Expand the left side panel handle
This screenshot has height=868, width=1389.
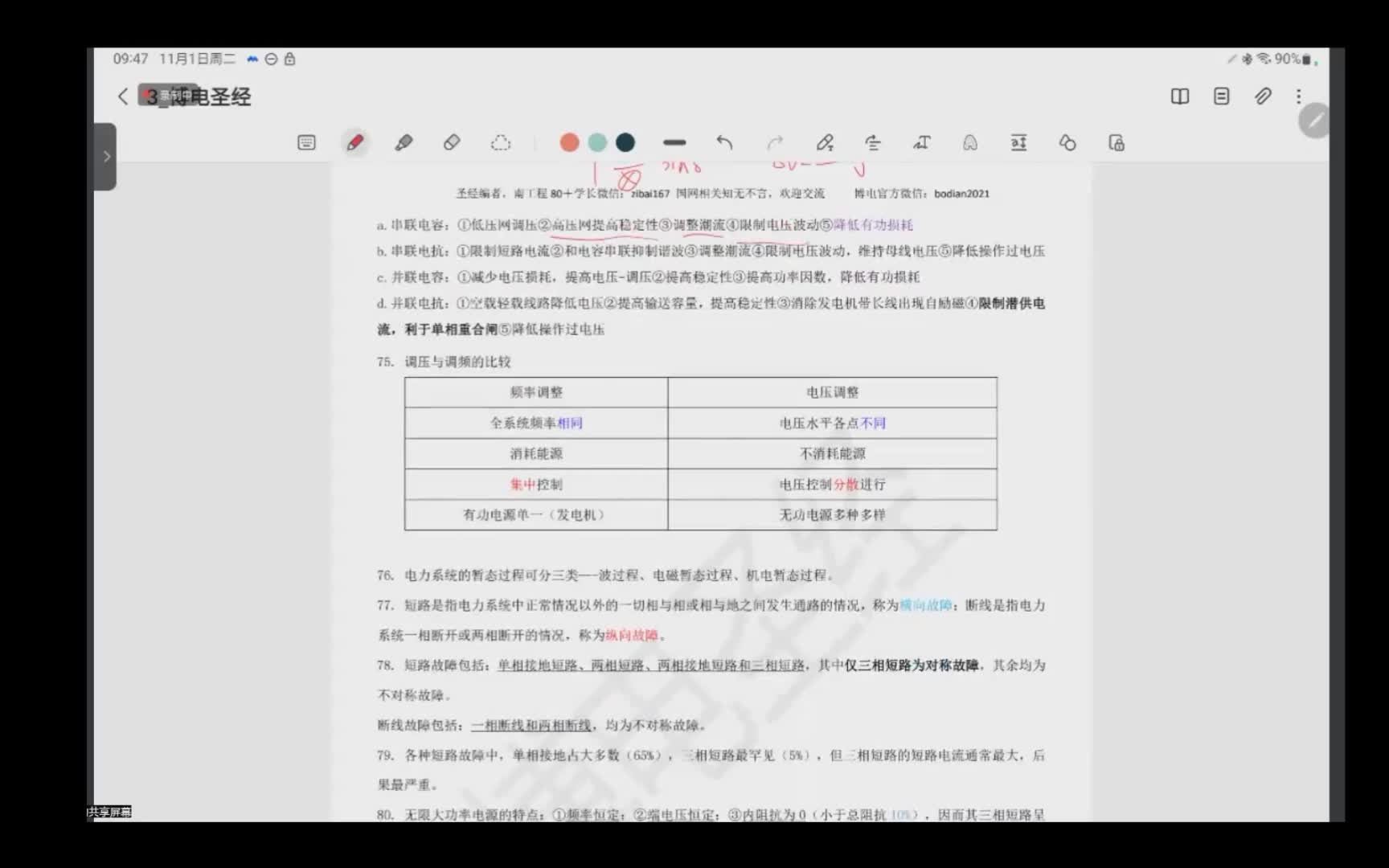(105, 157)
